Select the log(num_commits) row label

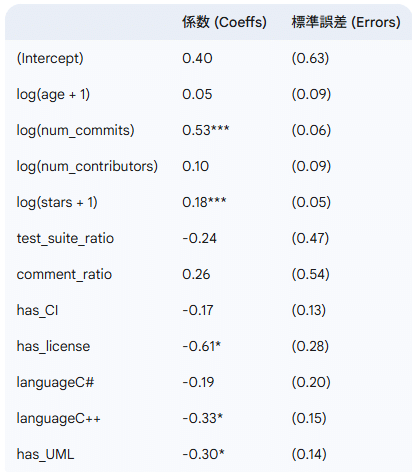coord(75,130)
